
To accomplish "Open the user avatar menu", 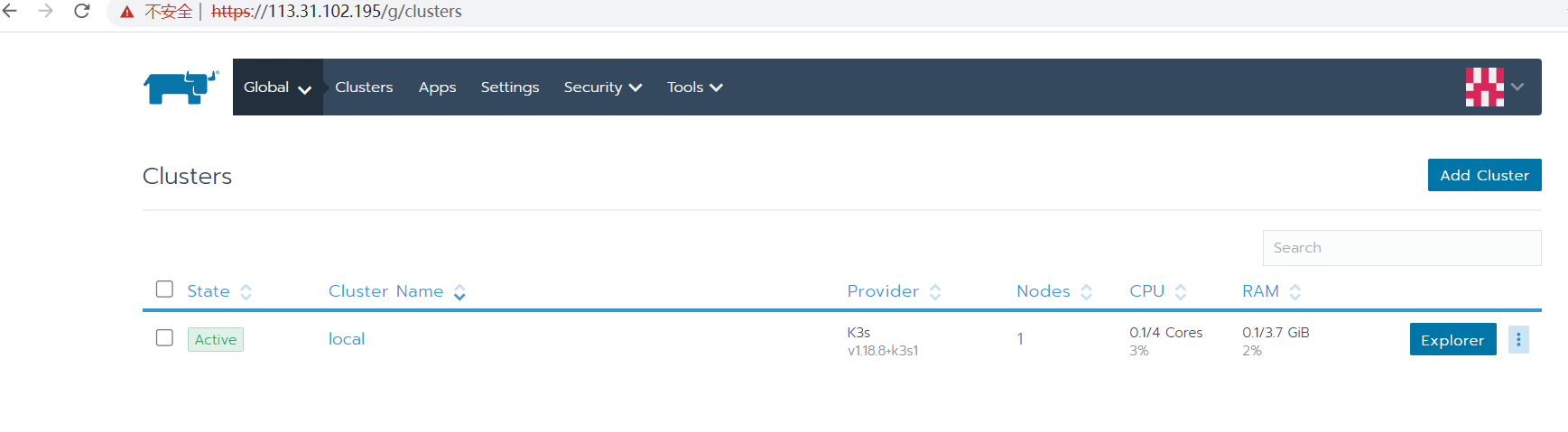I will pos(1494,87).
